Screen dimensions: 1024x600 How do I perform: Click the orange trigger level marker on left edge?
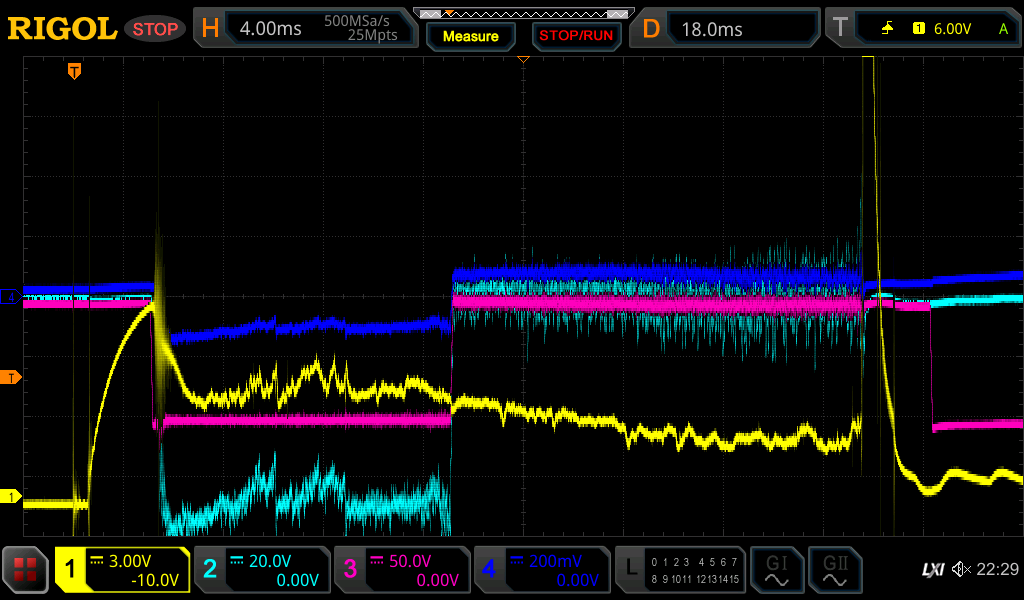(12, 377)
